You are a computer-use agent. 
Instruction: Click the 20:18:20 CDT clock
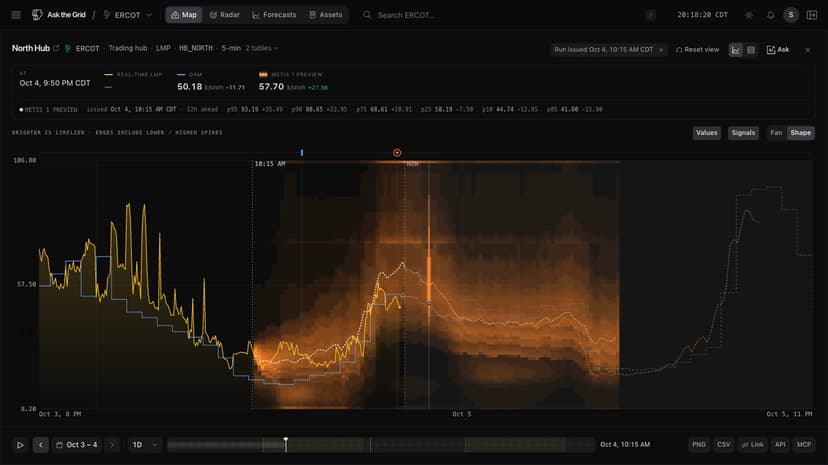(x=703, y=15)
